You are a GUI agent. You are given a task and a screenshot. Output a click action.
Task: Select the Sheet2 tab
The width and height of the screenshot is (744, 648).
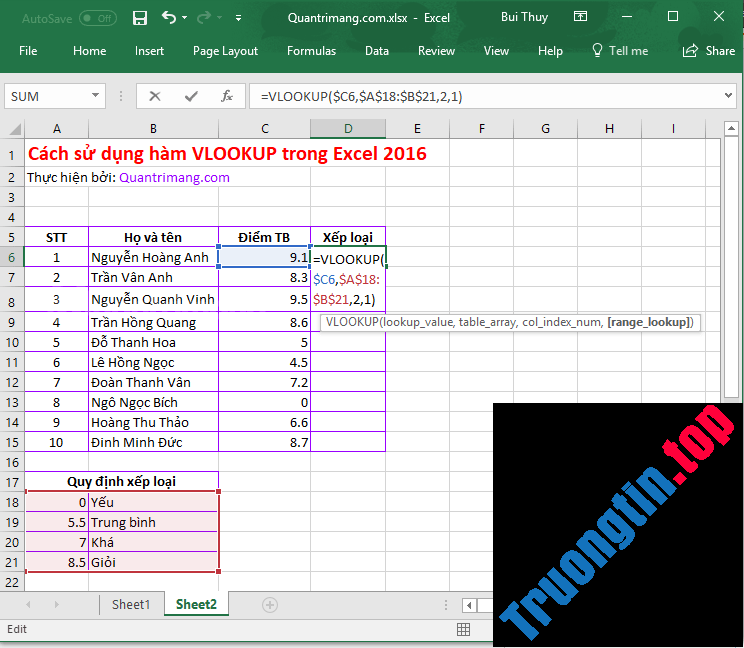pyautogui.click(x=196, y=604)
